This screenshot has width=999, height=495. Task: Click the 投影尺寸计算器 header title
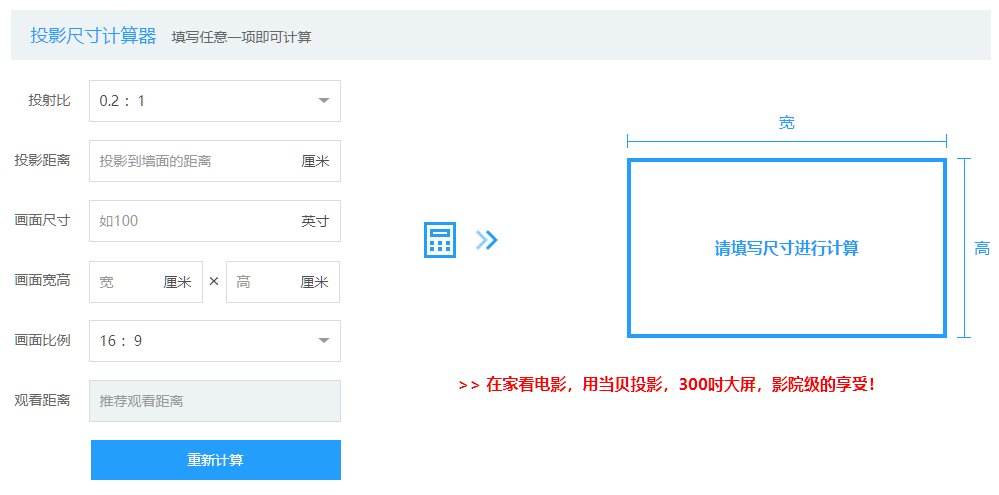pyautogui.click(x=93, y=36)
